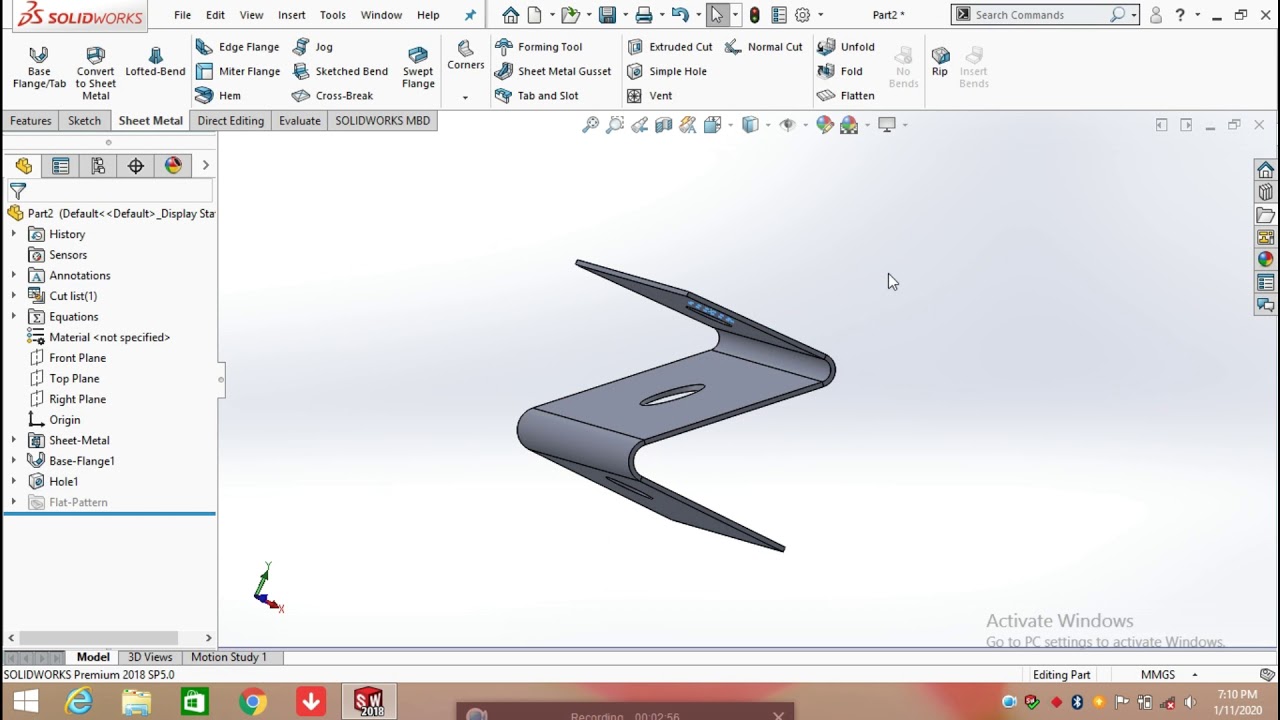This screenshot has height=720, width=1280.
Task: Select the Fold tool
Action: pos(840,71)
